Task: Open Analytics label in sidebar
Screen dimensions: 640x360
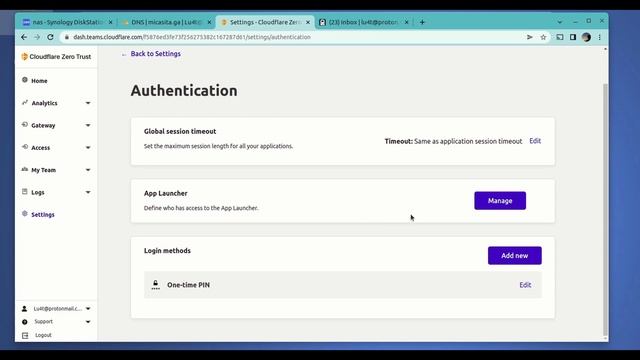Action: (44, 103)
